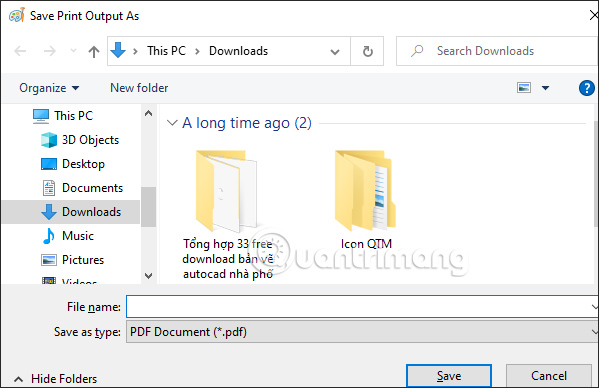Click the Forward navigation arrow

point(50,51)
